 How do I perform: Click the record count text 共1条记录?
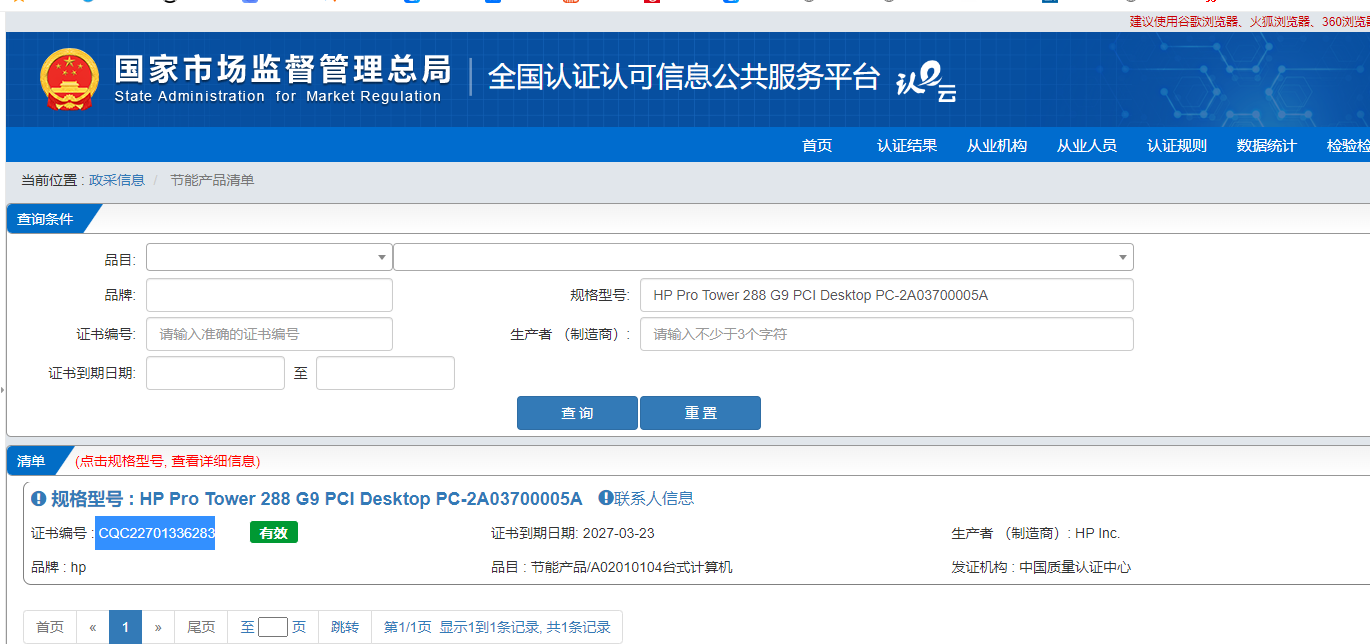coord(577,627)
